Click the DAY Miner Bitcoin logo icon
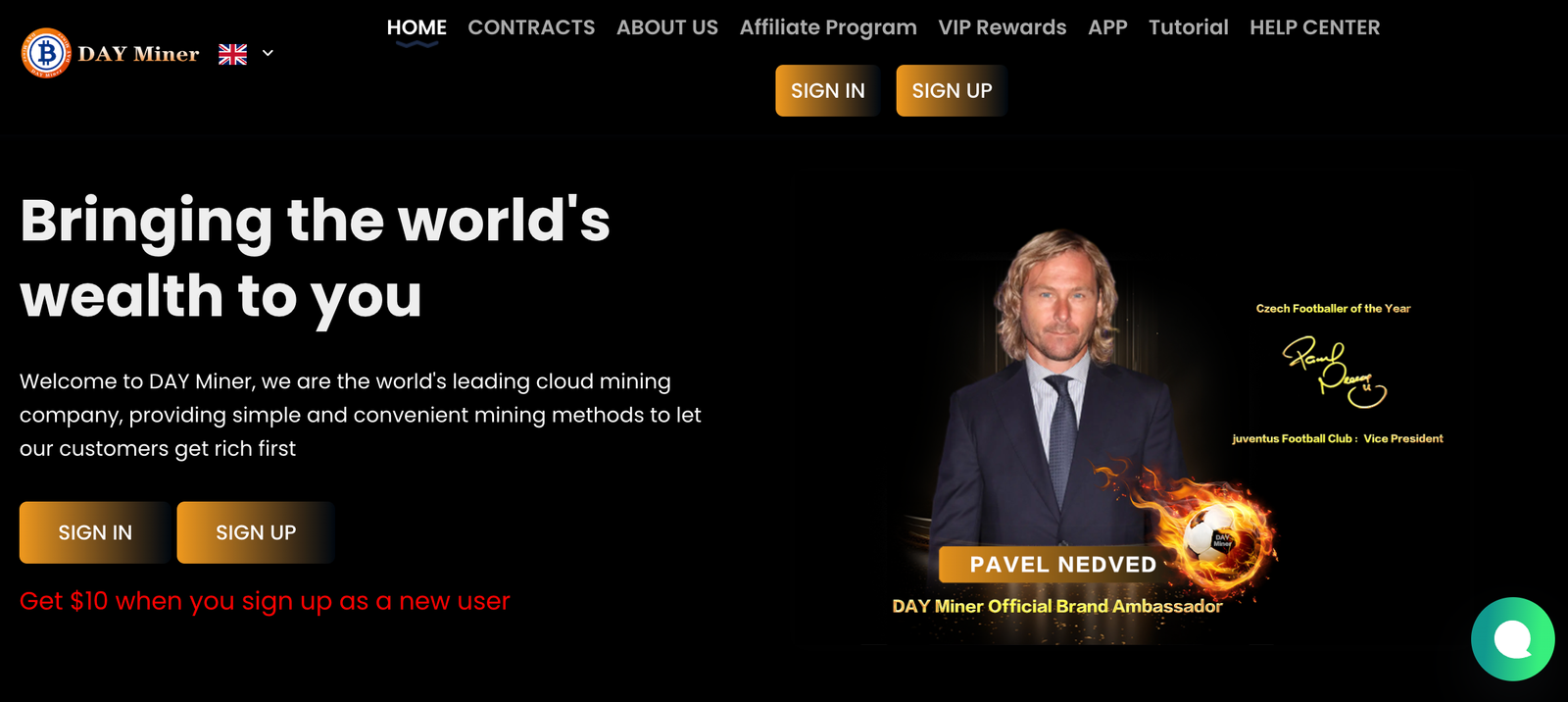This screenshot has height=702, width=1568. [x=46, y=53]
